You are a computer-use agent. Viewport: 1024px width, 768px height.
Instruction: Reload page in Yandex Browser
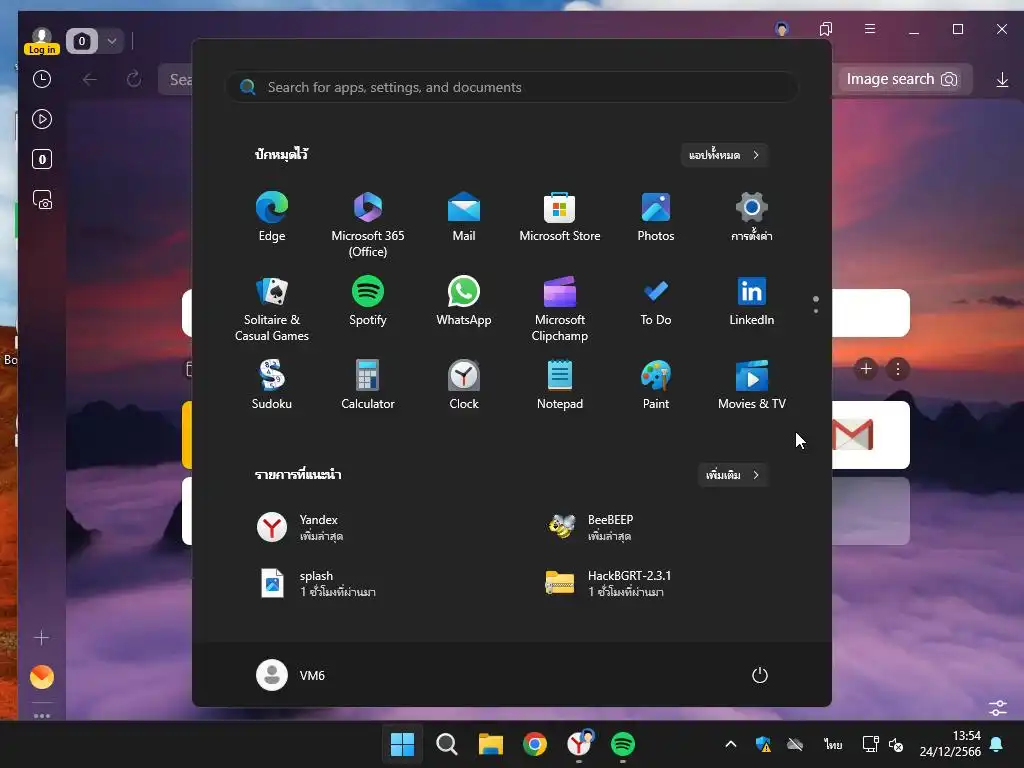(134, 79)
